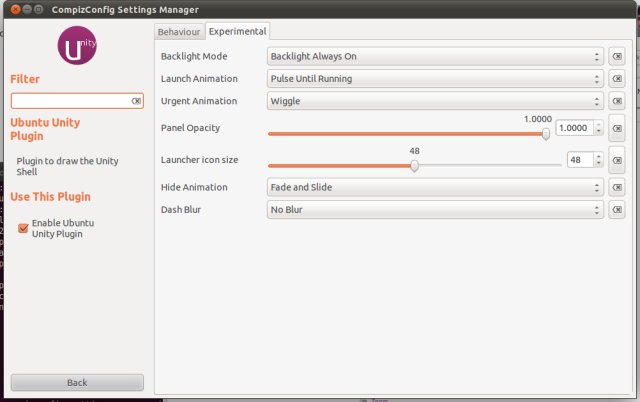Open the Urgent Animation dropdown showing Wiggle

pyautogui.click(x=435, y=101)
